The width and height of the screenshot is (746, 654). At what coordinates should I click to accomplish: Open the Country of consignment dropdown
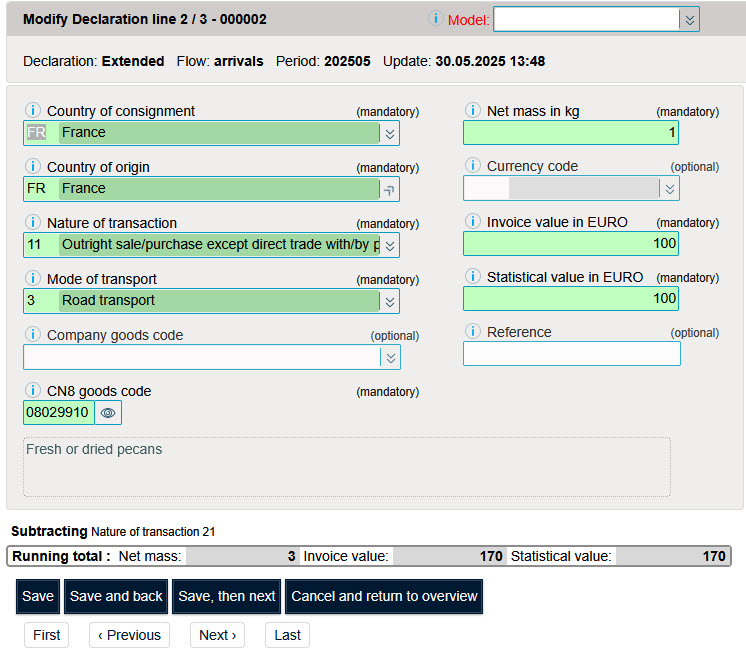389,133
